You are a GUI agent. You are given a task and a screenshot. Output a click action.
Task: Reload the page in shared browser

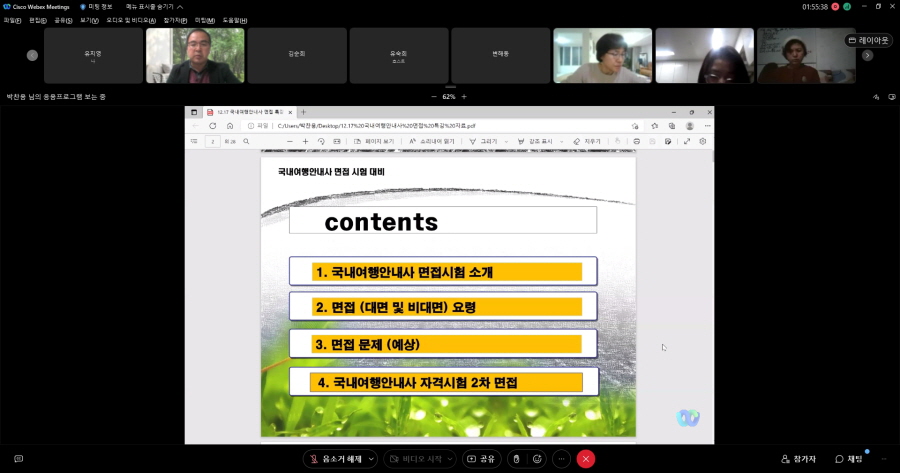(212, 126)
